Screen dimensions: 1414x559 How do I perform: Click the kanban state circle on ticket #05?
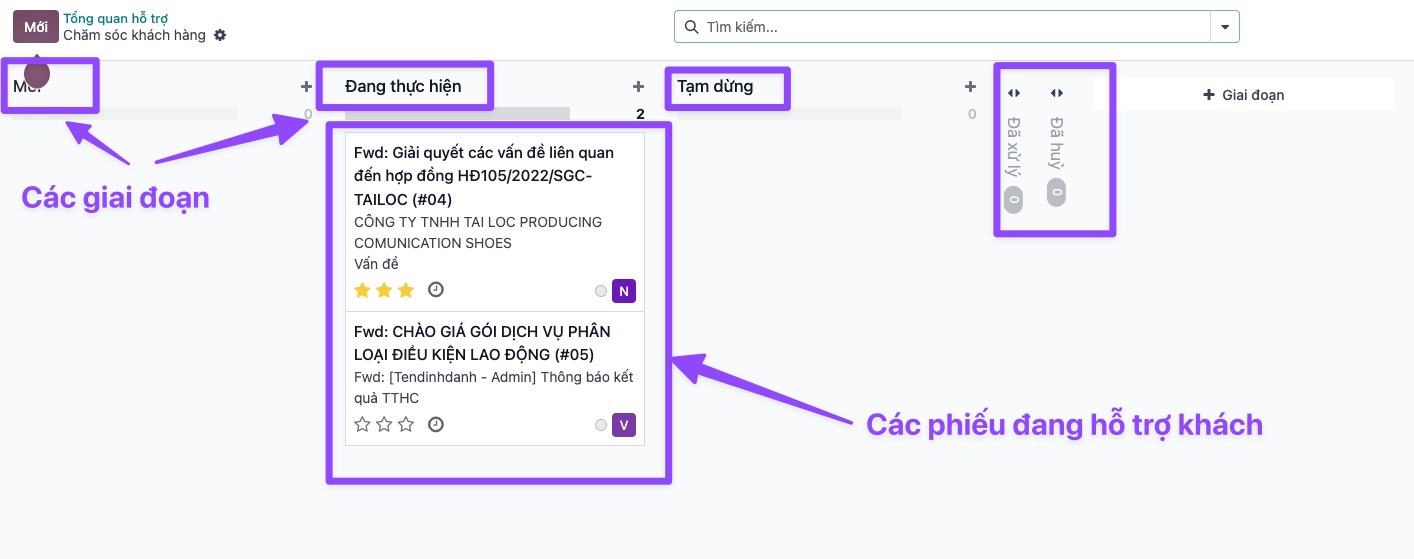[x=600, y=425]
